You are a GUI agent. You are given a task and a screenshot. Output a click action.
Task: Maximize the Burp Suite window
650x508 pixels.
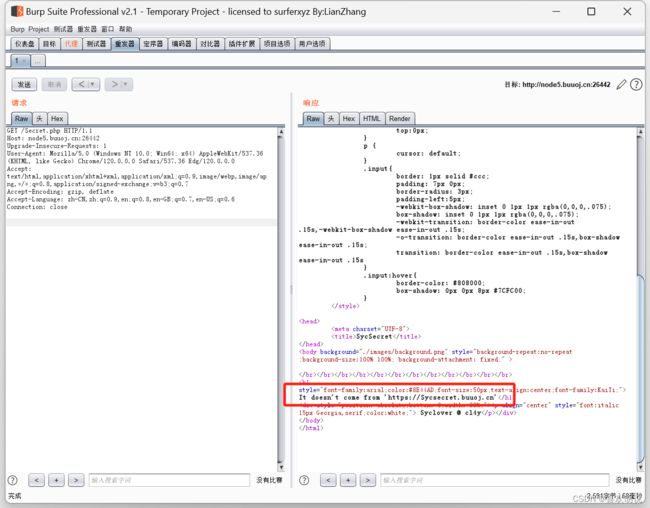click(x=592, y=12)
